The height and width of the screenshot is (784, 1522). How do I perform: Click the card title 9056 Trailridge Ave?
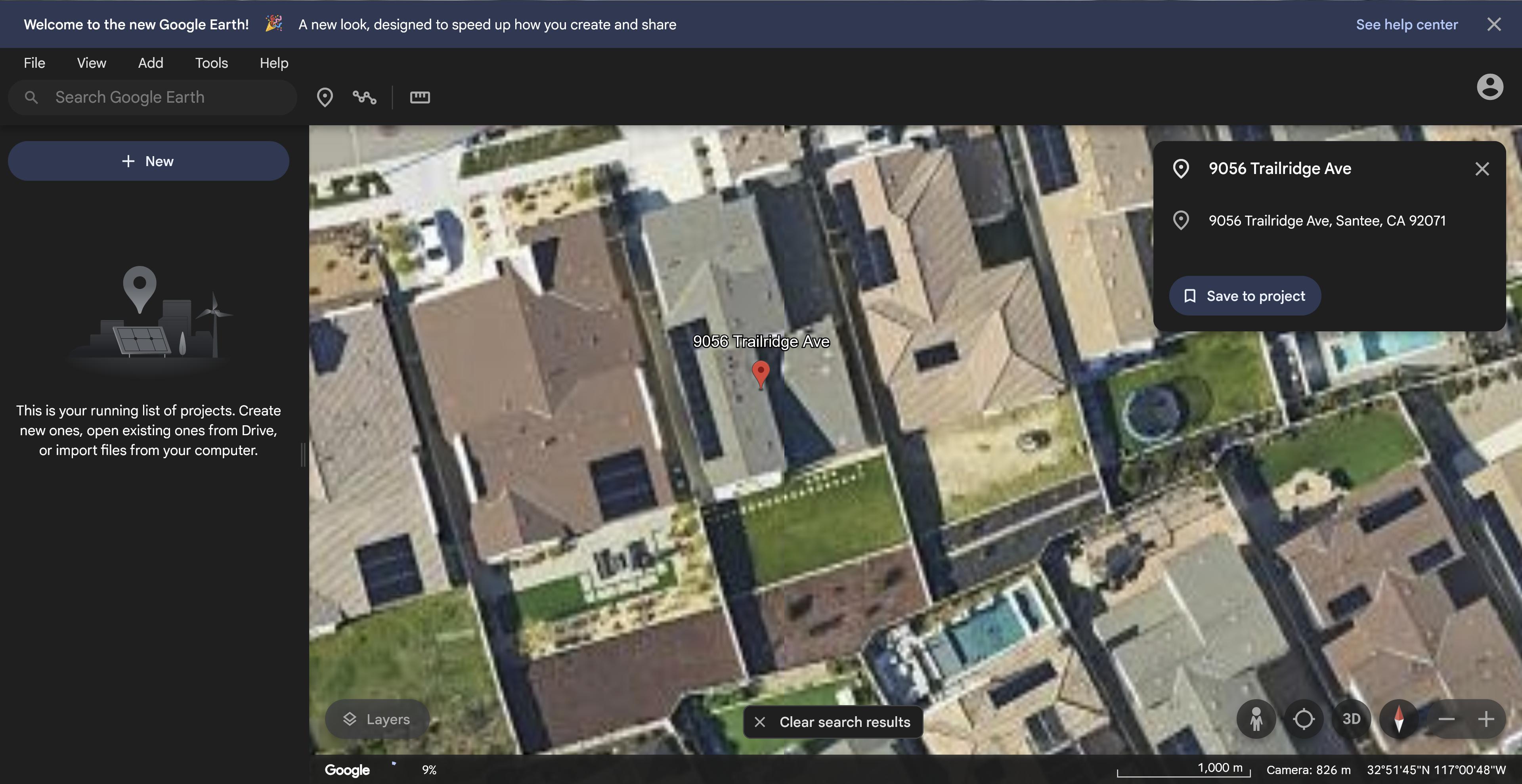(1280, 169)
